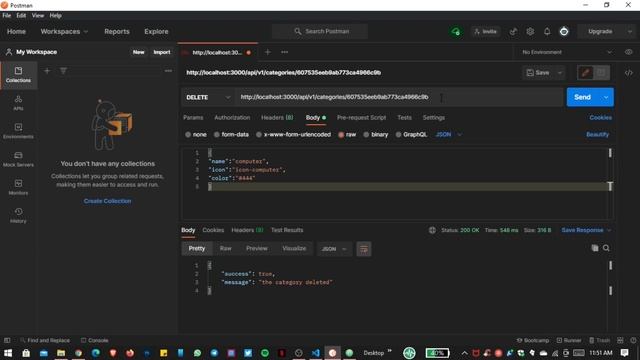This screenshot has height=360, width=640.
Task: Open the Console in status bar
Action: (x=95, y=340)
